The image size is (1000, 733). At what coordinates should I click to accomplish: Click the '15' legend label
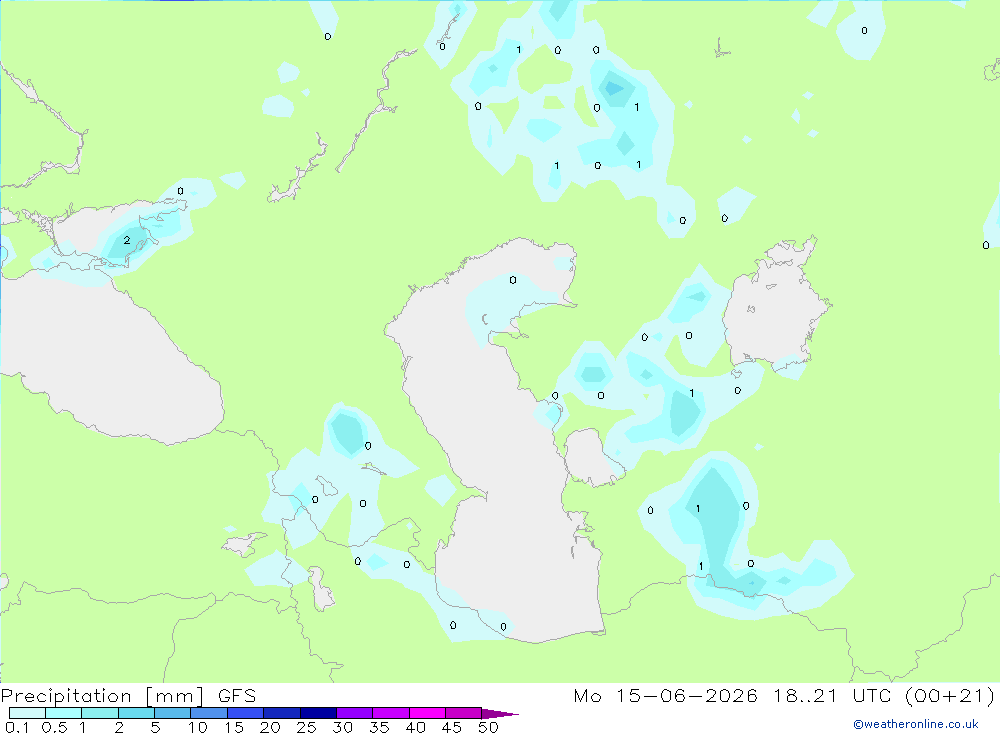point(234,727)
